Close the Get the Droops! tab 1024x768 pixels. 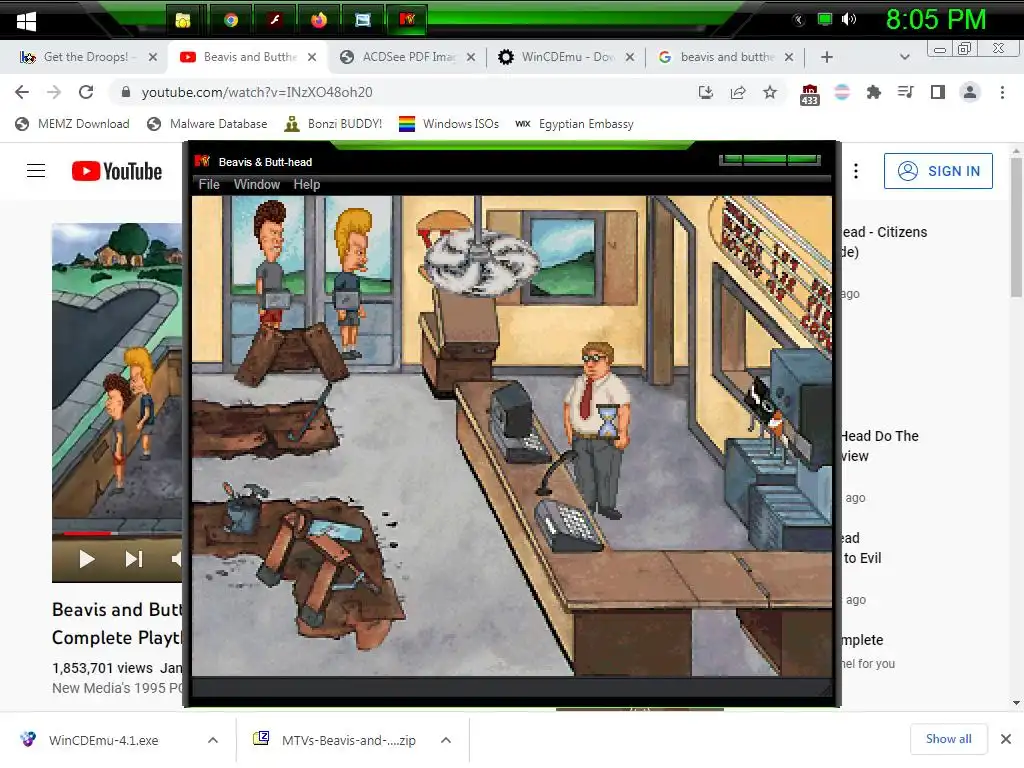pyautogui.click(x=153, y=57)
